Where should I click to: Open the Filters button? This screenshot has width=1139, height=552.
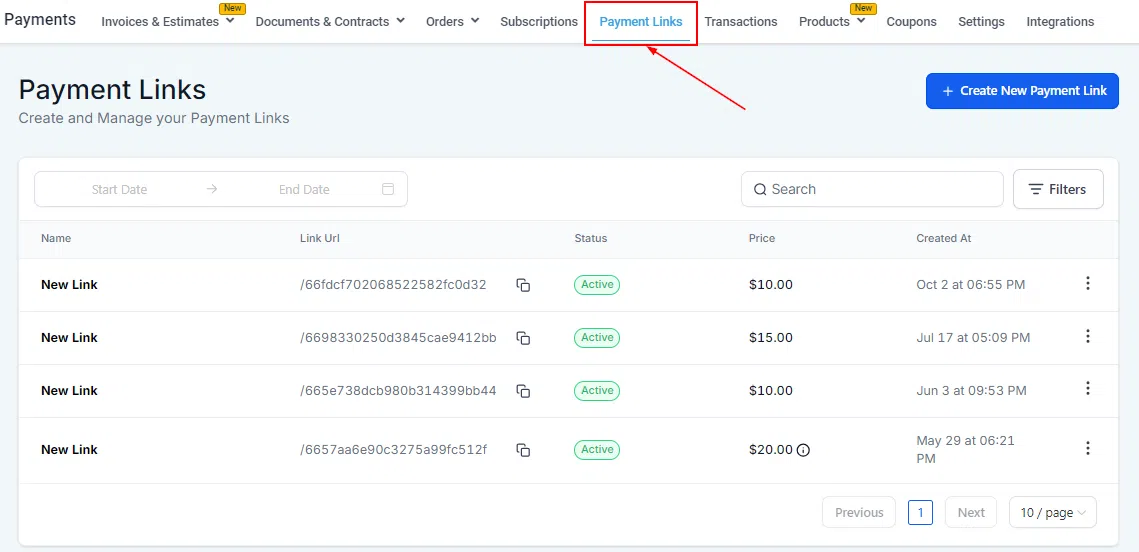1058,189
